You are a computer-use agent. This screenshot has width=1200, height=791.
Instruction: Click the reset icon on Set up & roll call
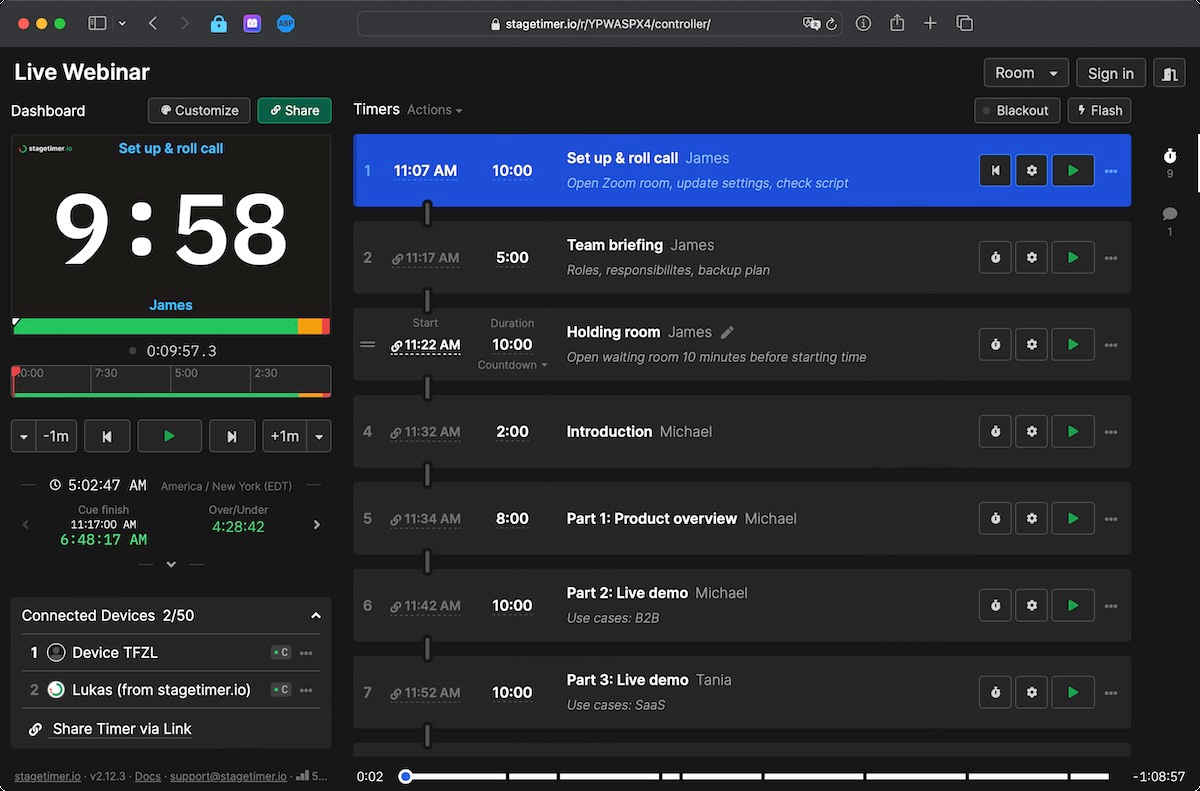(x=995, y=171)
